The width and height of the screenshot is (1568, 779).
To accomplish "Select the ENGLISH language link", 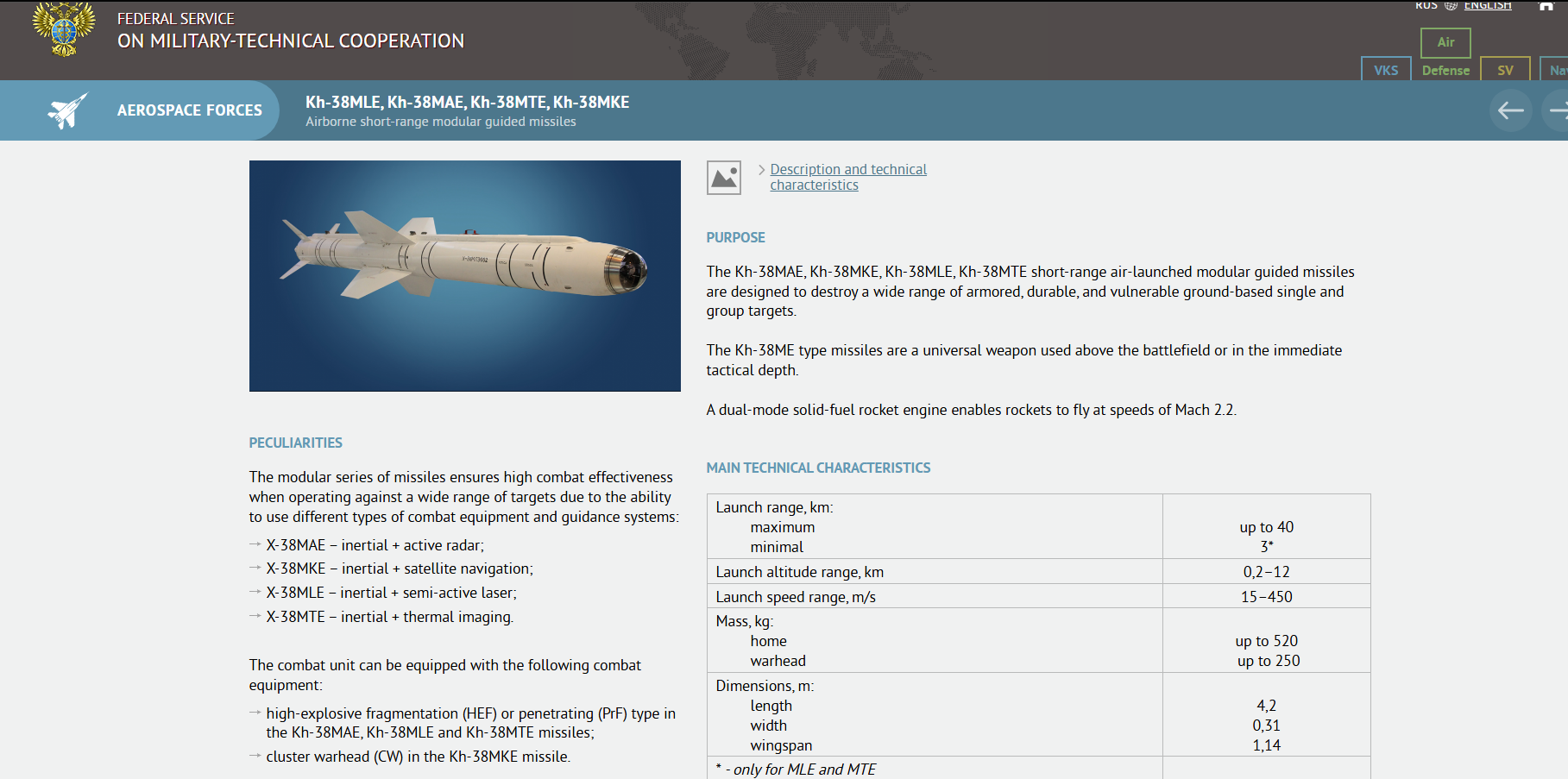I will (x=1488, y=5).
